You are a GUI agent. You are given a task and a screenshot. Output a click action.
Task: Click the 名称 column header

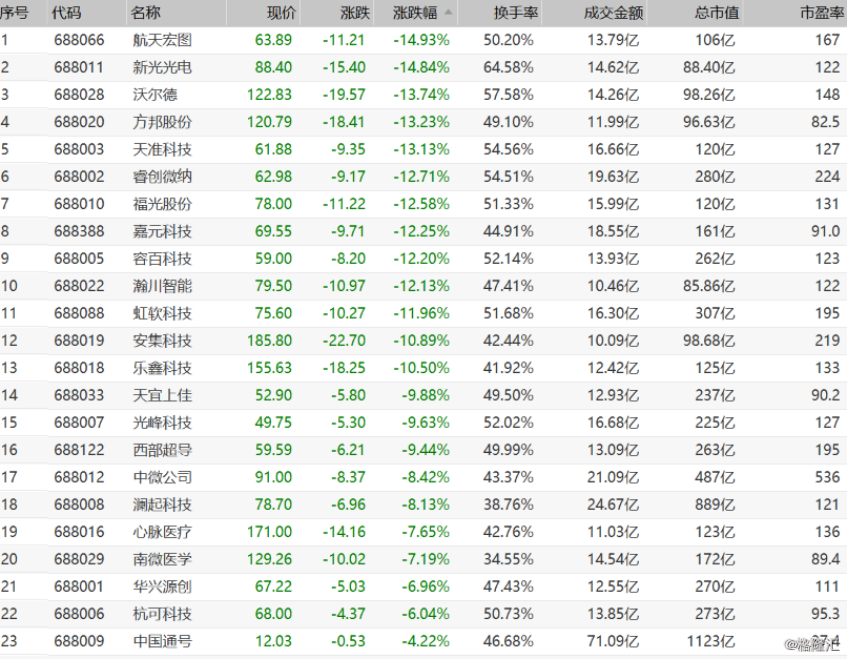145,12
